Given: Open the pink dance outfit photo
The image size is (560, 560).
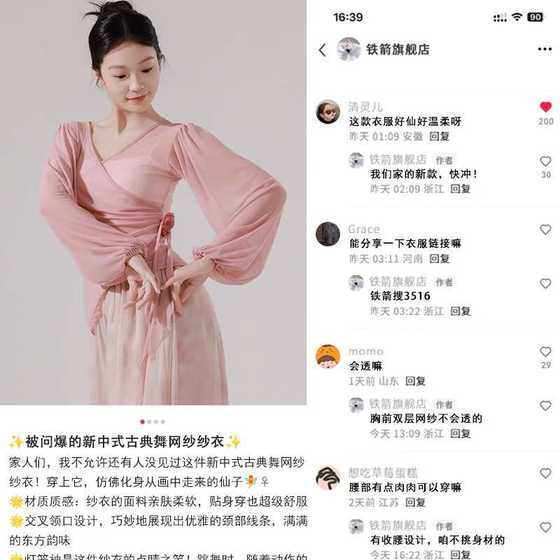Looking at the screenshot, I should pos(153,202).
